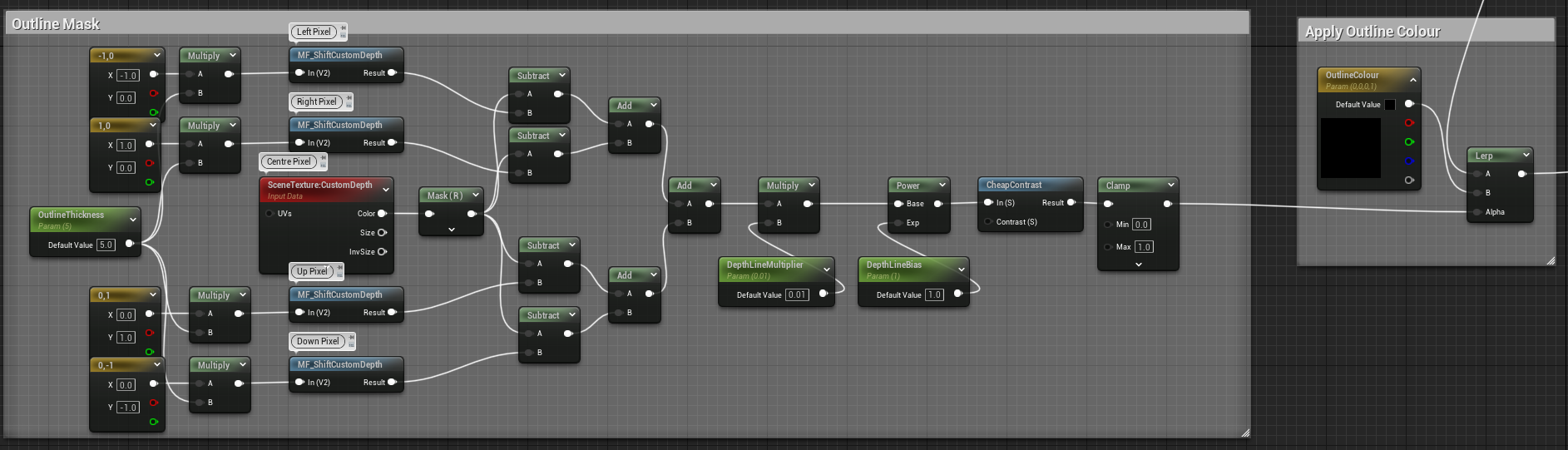Toggle bubble visibility icon on Centre Pixel comment
The height and width of the screenshot is (450, 1568).
[x=324, y=166]
